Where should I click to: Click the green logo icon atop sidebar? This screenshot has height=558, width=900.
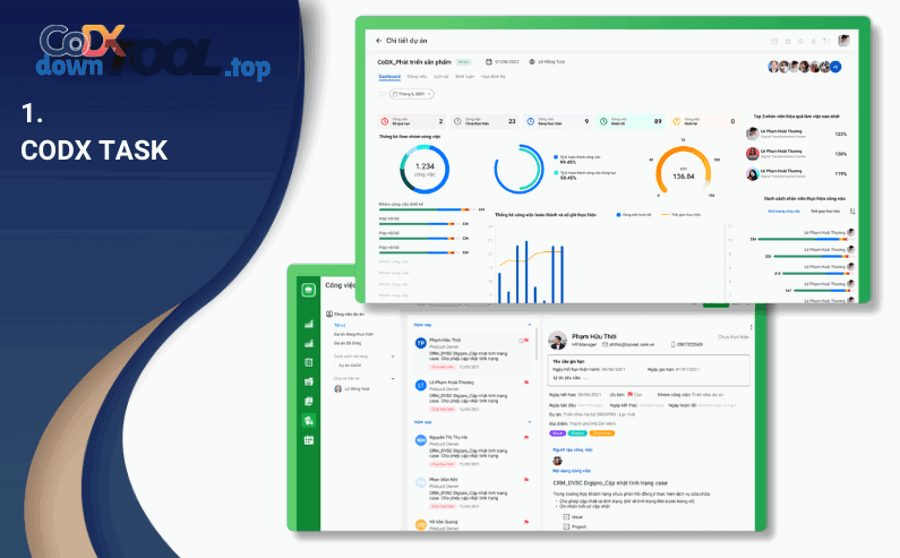[309, 290]
